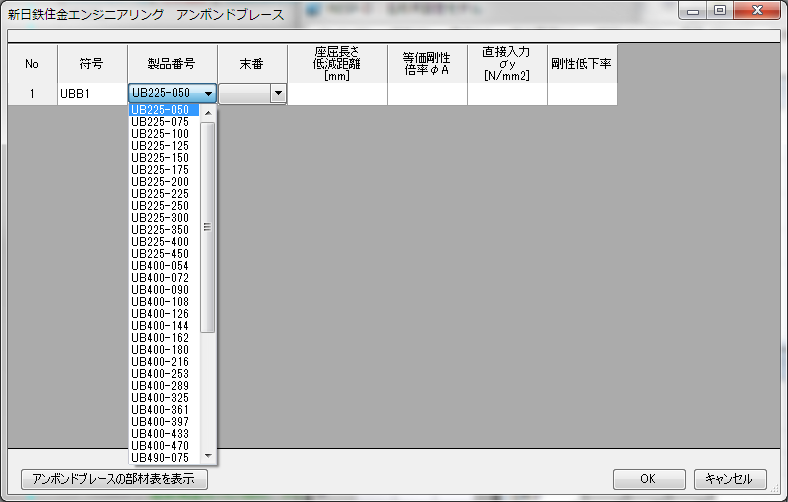Viewport: 788px width, 502px height.
Task: Click the dropdown list scroll-up arrow
Action: pyautogui.click(x=208, y=113)
